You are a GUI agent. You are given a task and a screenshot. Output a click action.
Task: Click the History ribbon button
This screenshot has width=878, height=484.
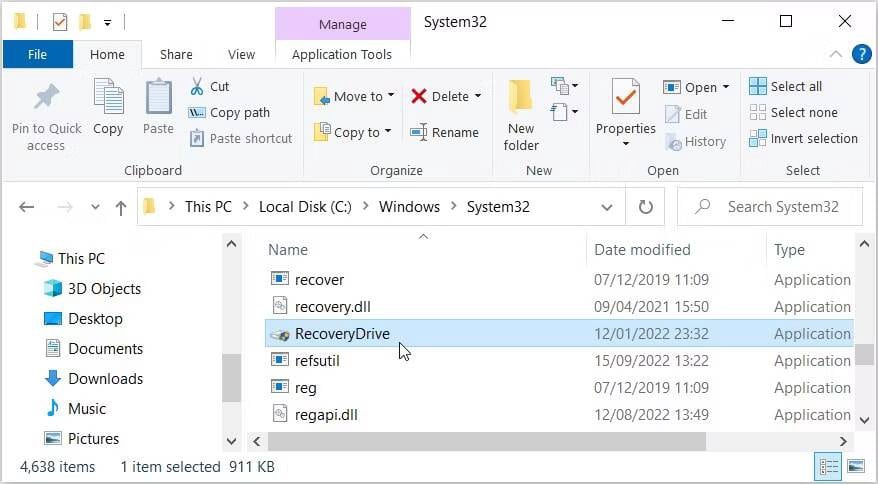click(x=695, y=142)
